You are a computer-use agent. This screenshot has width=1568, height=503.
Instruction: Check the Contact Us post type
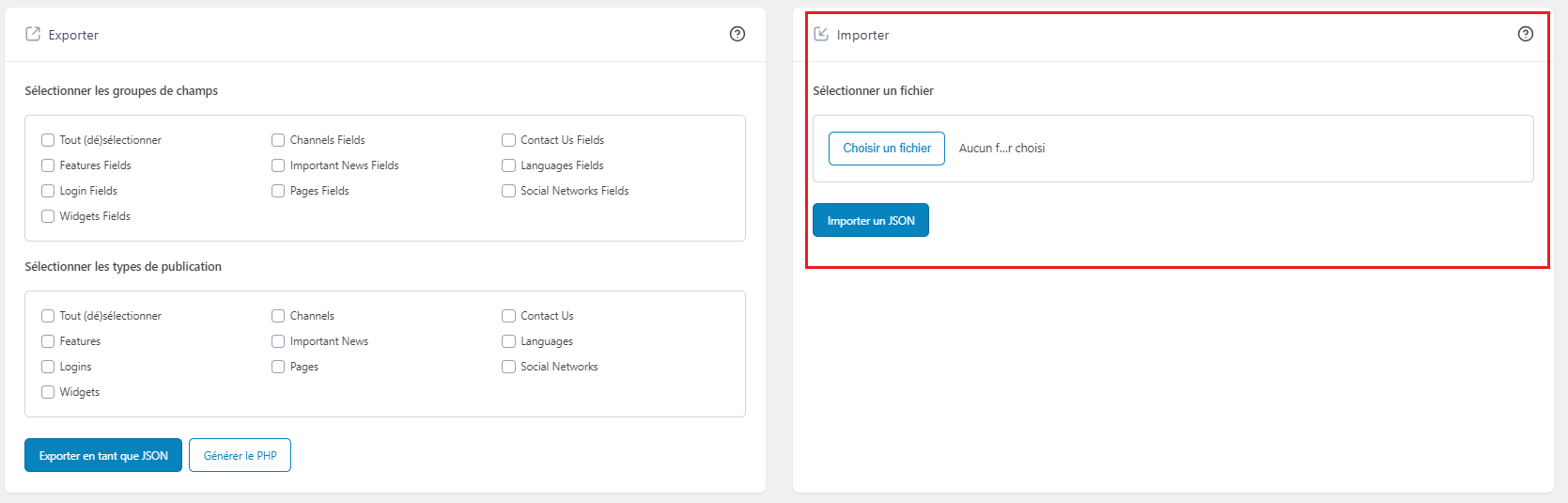coord(509,316)
